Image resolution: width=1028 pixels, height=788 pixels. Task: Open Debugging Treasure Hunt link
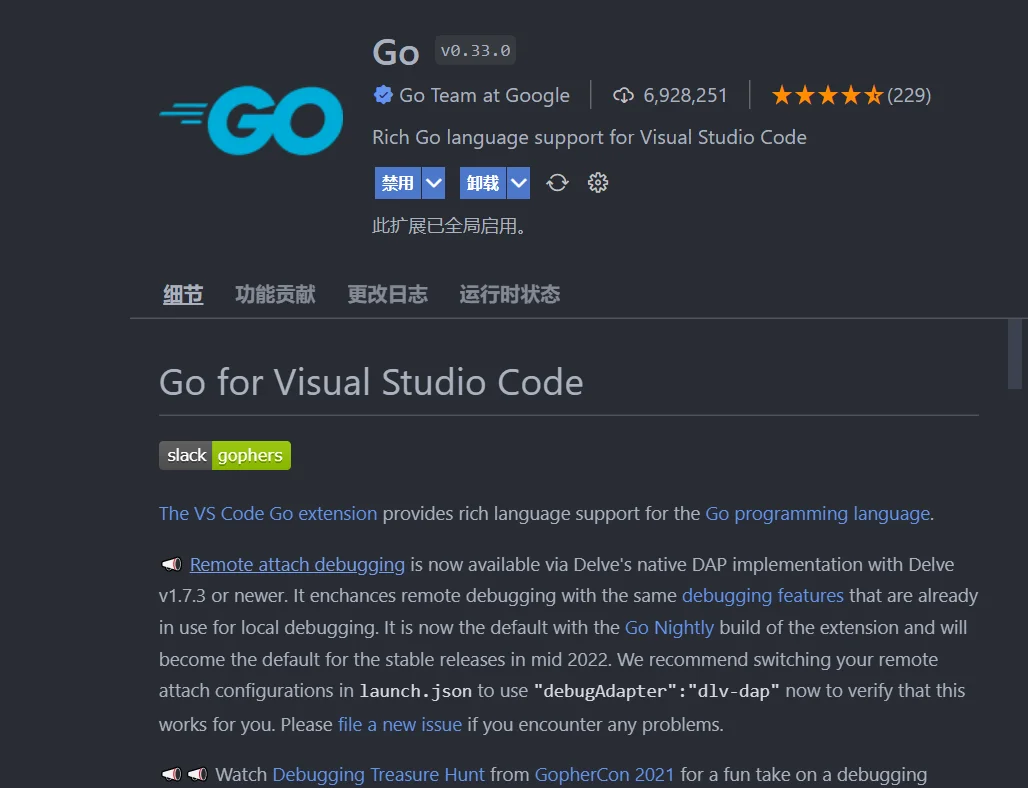point(378,774)
